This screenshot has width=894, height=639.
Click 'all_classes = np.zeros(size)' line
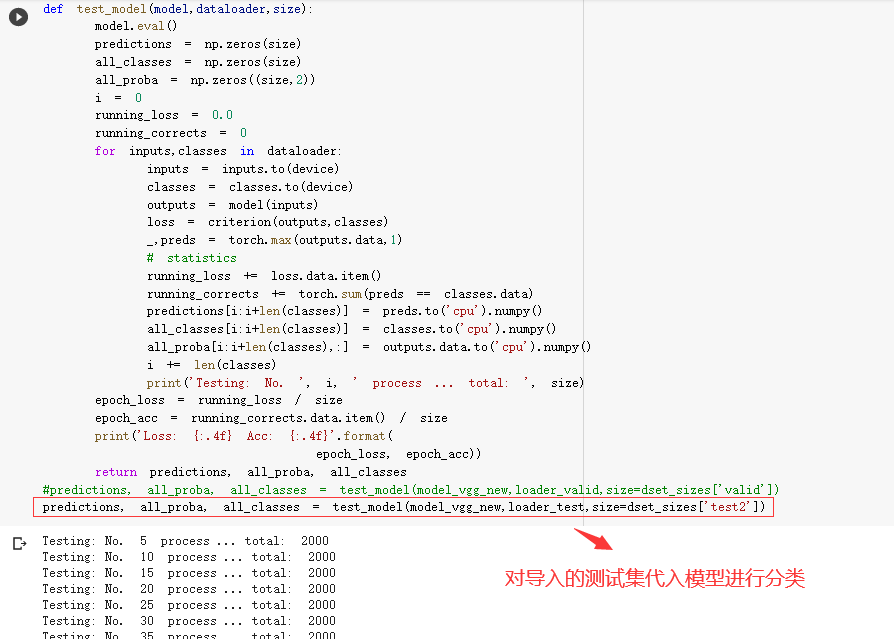[198, 62]
